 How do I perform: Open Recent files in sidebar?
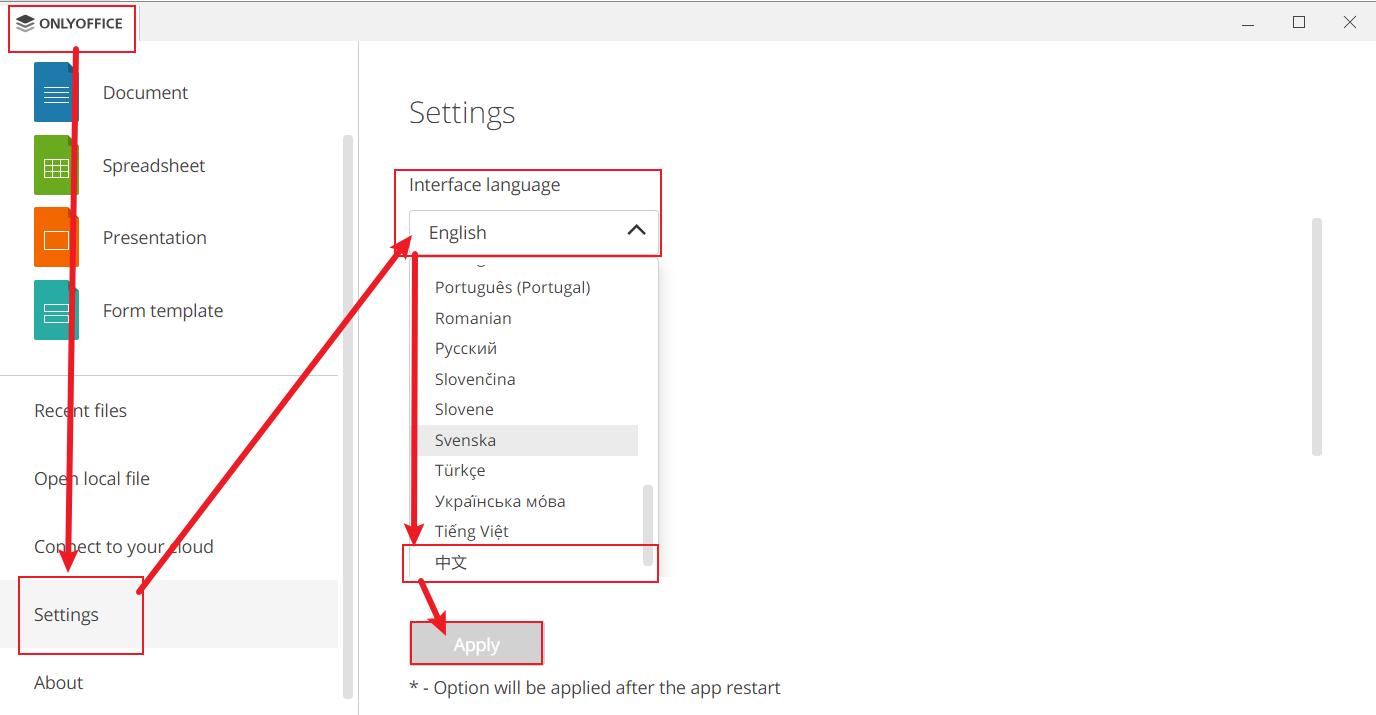80,411
